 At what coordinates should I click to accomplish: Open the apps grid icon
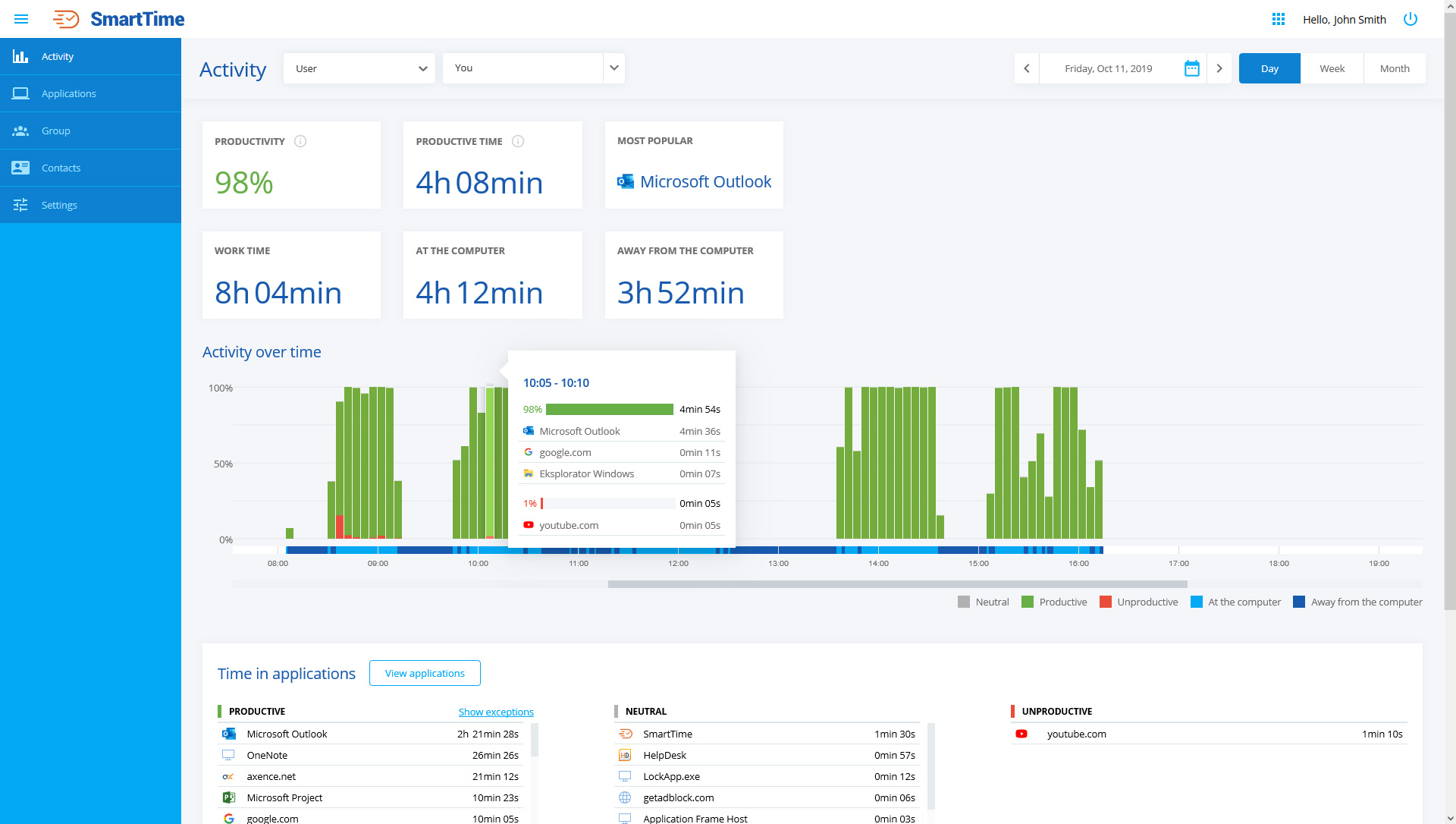pyautogui.click(x=1279, y=19)
